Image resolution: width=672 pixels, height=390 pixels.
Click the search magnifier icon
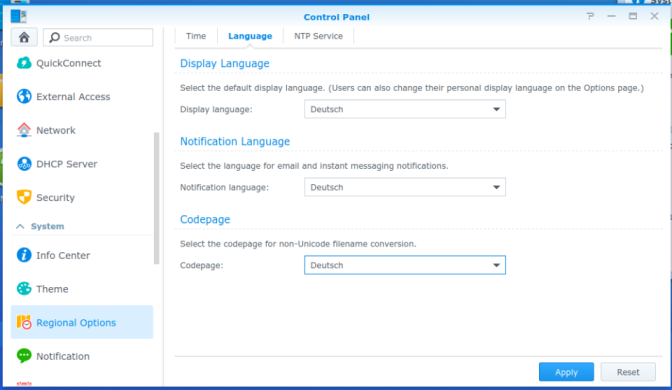(54, 38)
